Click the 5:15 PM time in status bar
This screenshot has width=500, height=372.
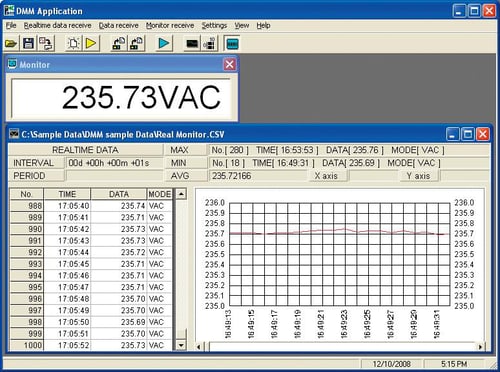[454, 364]
